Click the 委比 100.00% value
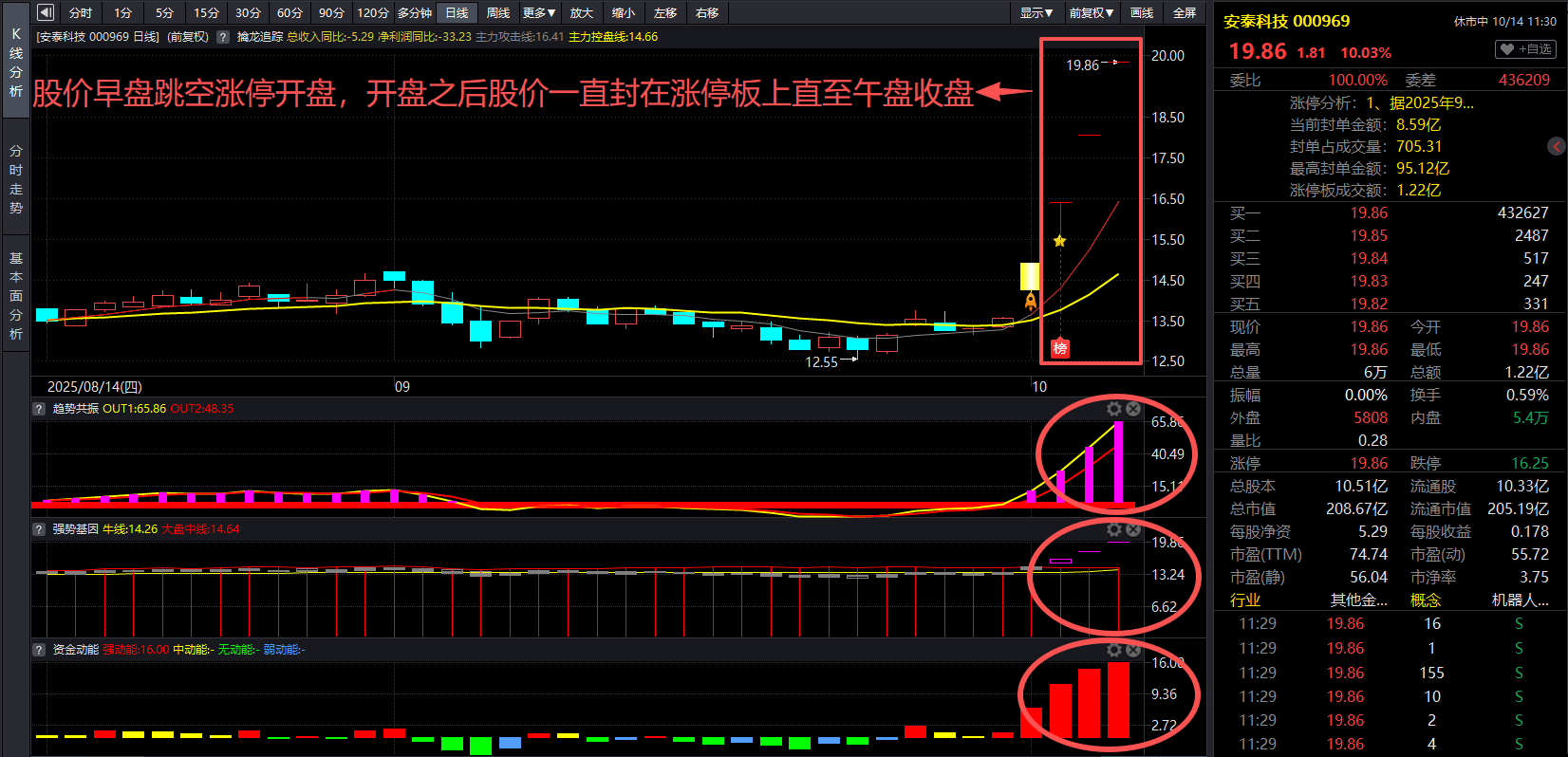The height and width of the screenshot is (757, 1568). coord(1357,80)
